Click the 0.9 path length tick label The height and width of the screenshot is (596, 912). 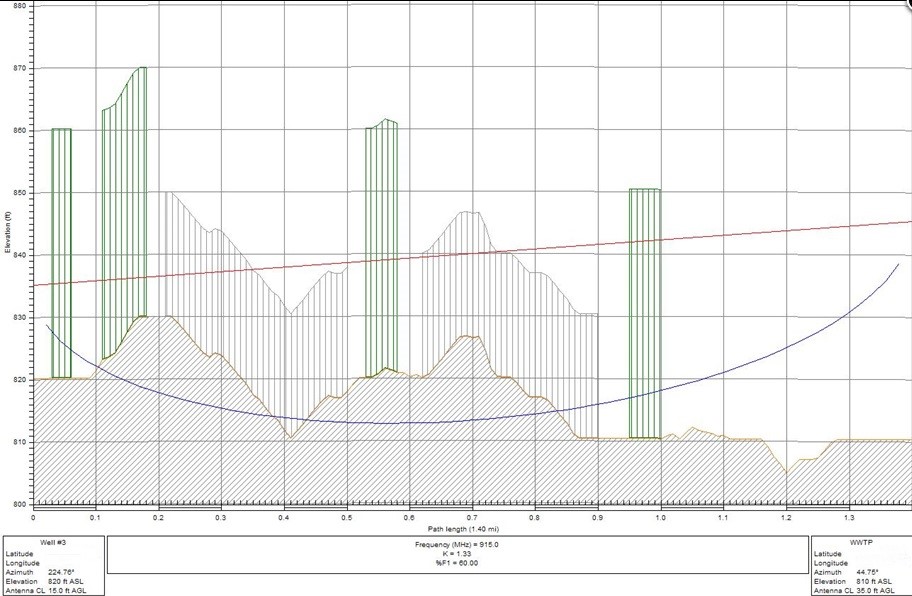pyautogui.click(x=598, y=518)
